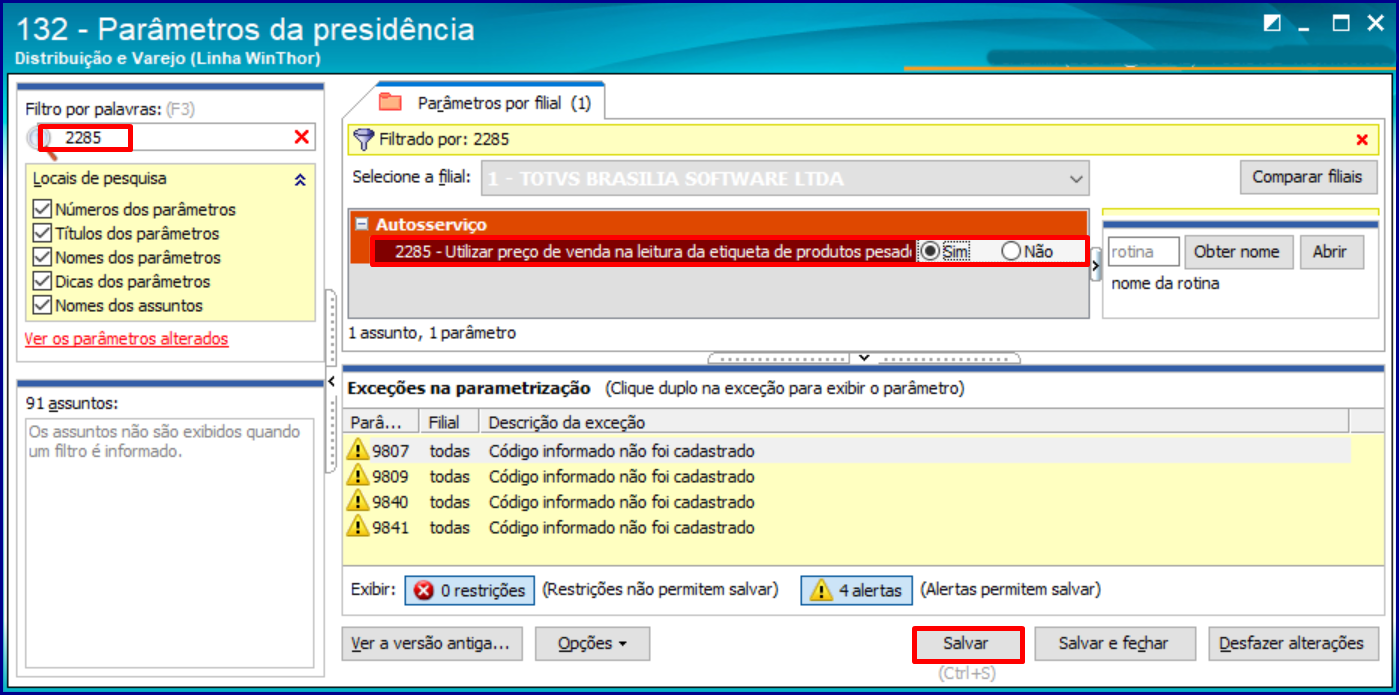Open the Opções dropdown button
This screenshot has height=695, width=1399.
pyautogui.click(x=592, y=644)
